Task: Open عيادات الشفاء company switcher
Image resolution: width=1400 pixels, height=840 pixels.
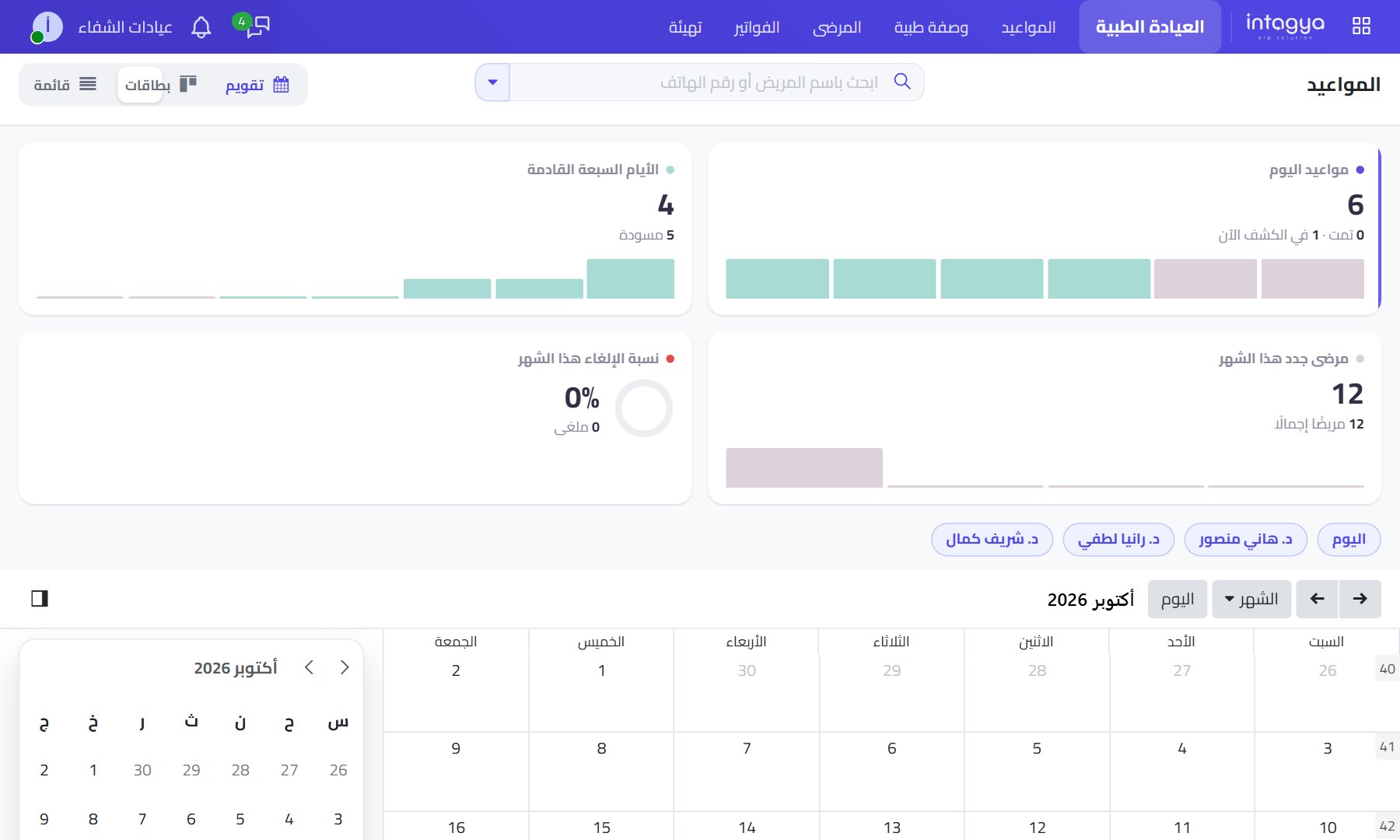Action: pyautogui.click(x=125, y=27)
